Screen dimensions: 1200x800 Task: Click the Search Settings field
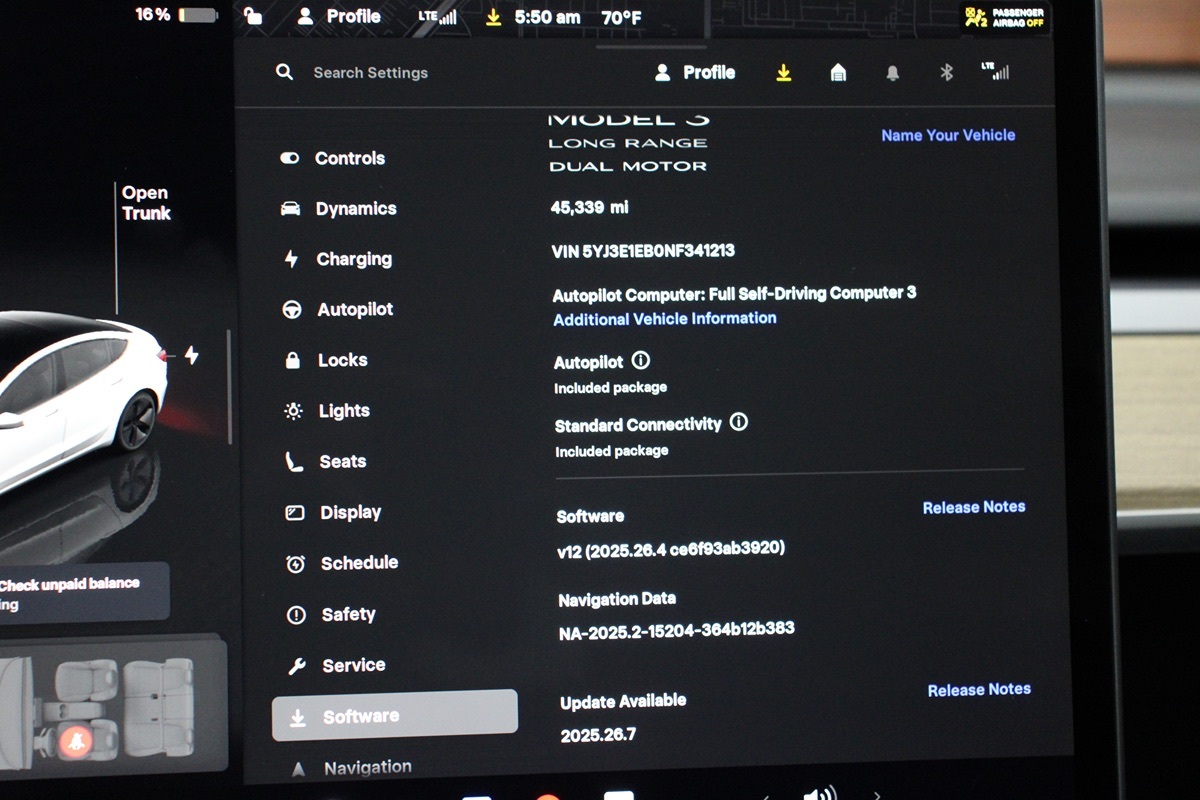point(370,73)
